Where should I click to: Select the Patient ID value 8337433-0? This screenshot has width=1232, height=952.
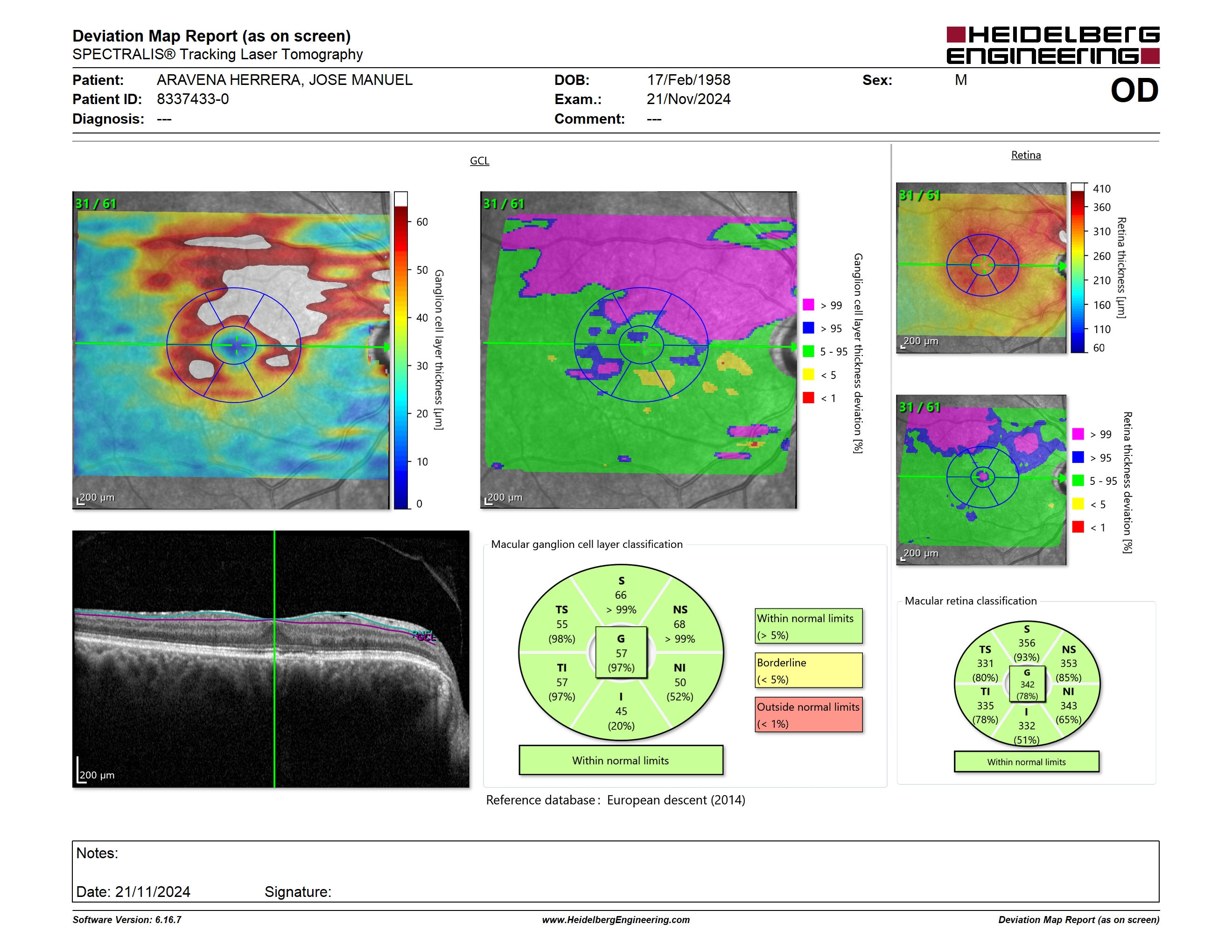pos(193,99)
